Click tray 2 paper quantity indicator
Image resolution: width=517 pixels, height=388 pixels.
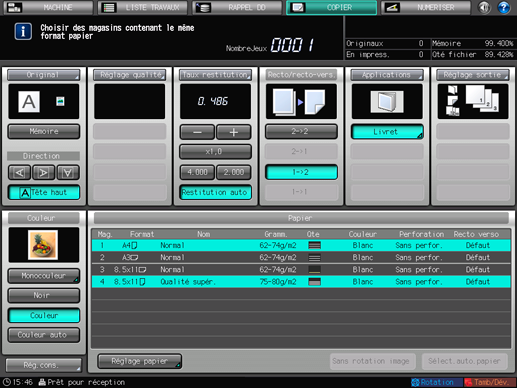(x=314, y=257)
